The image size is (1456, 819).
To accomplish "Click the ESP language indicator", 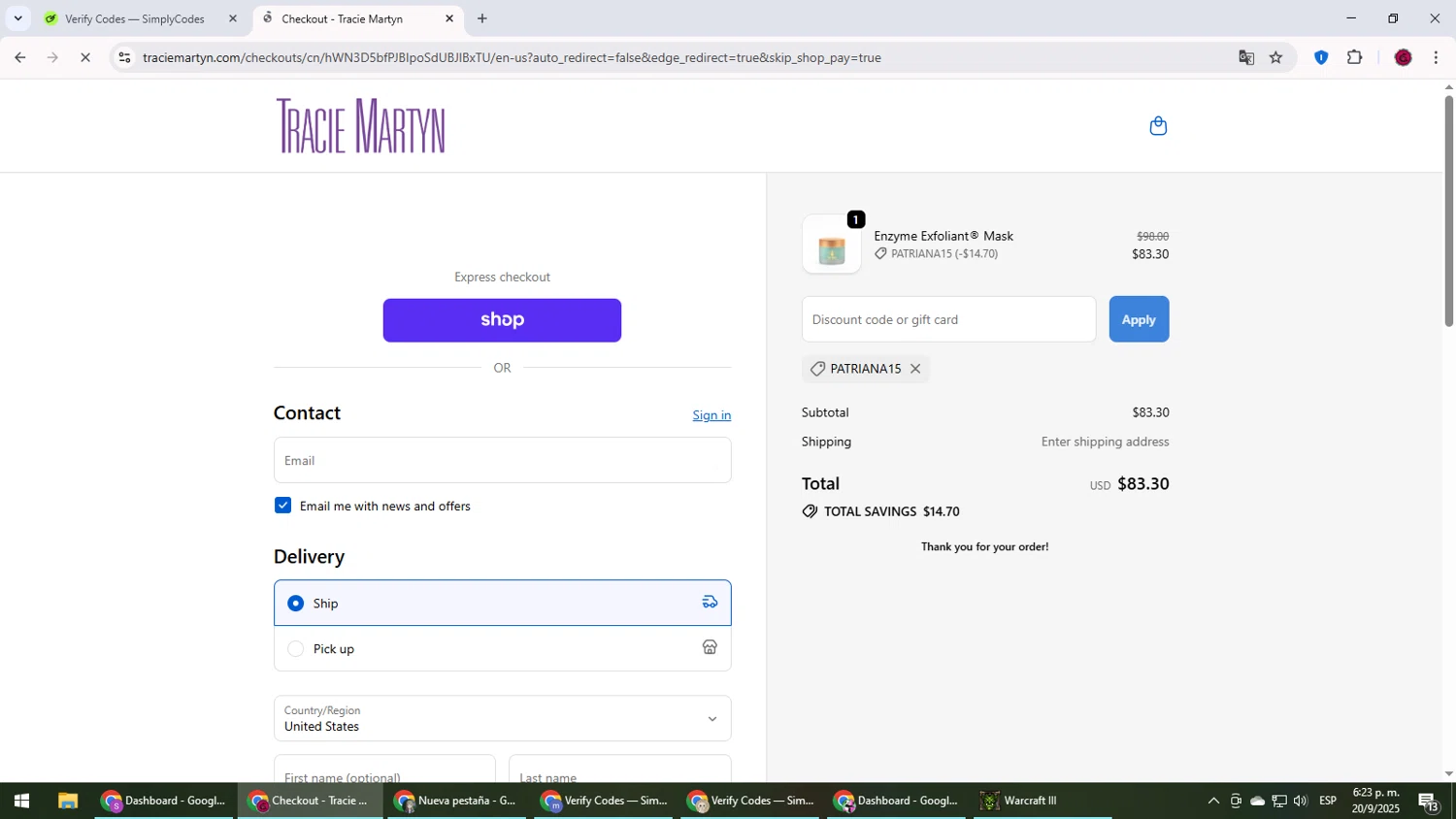I will pyautogui.click(x=1328, y=801).
